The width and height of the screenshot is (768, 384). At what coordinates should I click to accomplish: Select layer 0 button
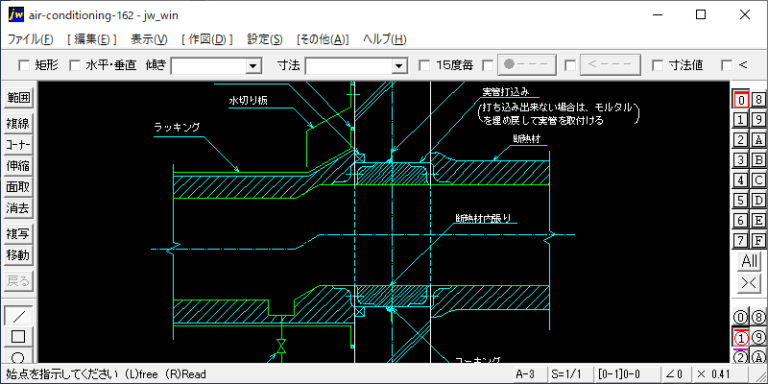741,99
